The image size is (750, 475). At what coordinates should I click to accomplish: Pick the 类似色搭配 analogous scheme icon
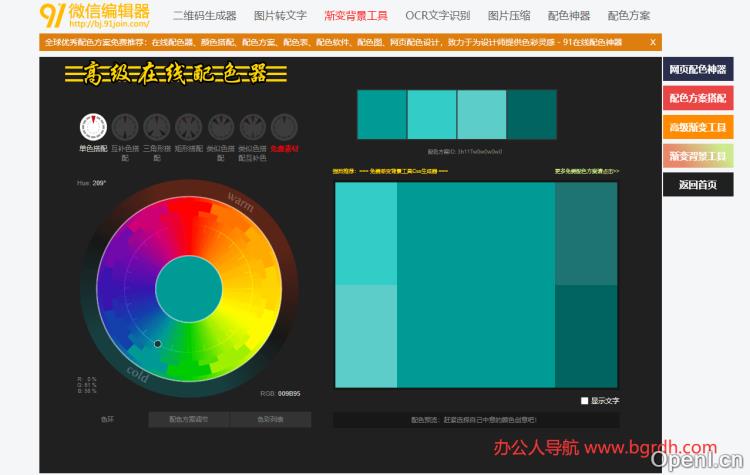221,127
